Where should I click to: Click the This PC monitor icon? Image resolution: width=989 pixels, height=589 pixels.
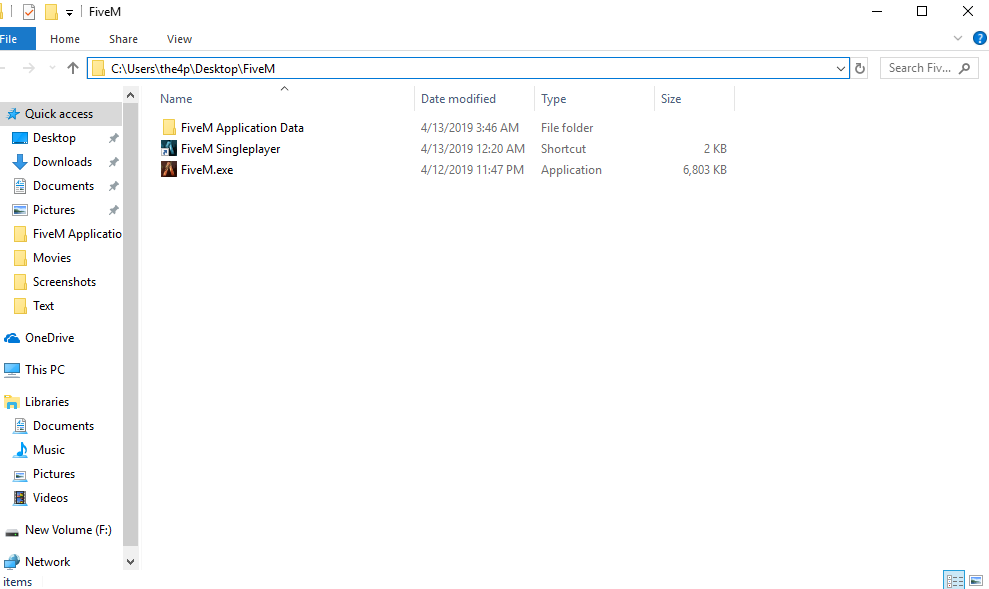(12, 370)
